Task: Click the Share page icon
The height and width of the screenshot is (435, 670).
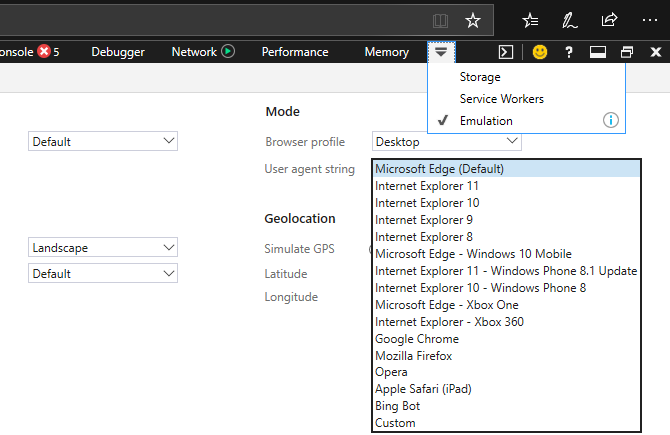Action: click(609, 20)
